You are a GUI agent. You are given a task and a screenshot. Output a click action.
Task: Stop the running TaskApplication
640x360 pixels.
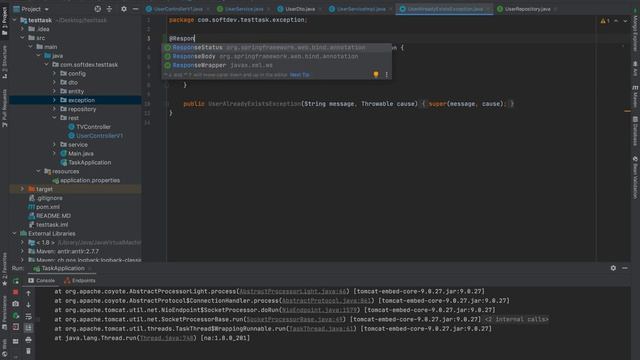click(16, 292)
